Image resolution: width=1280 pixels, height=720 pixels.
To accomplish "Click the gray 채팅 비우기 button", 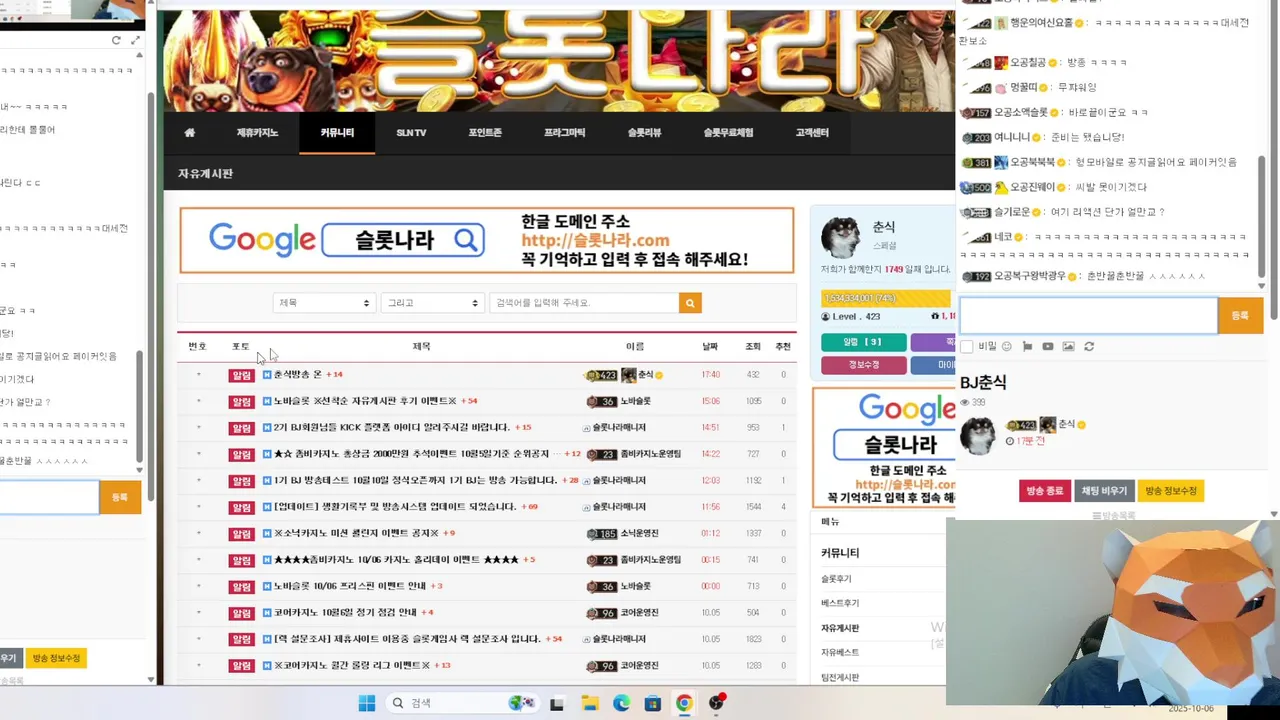I will point(1103,491).
